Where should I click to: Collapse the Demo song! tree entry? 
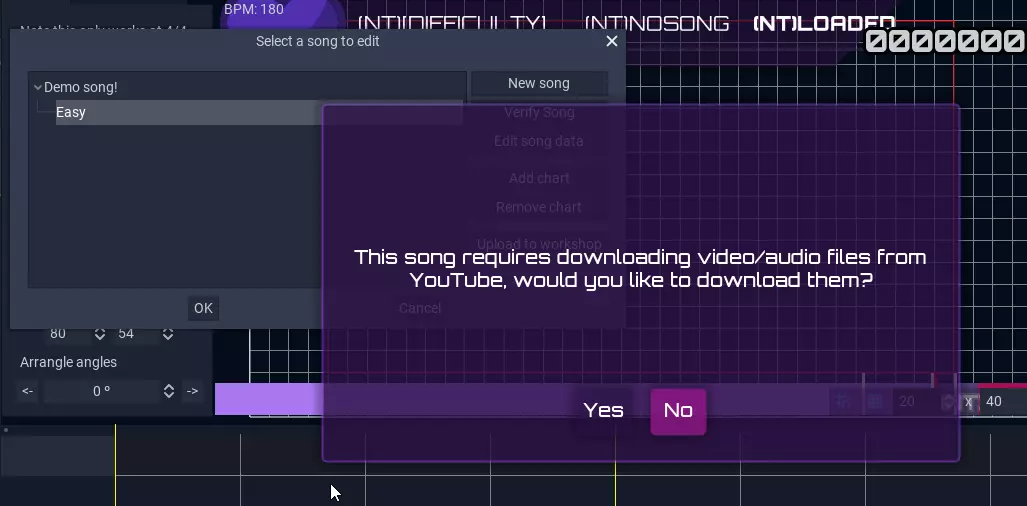(x=38, y=87)
